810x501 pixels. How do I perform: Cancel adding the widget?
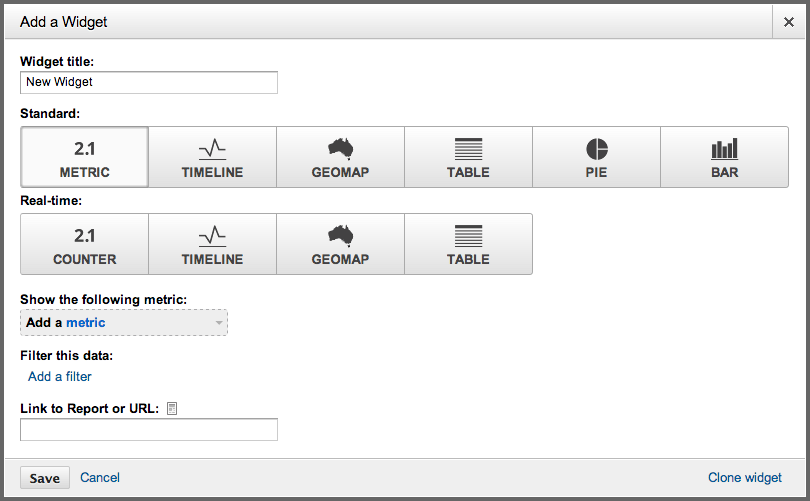pyautogui.click(x=100, y=477)
